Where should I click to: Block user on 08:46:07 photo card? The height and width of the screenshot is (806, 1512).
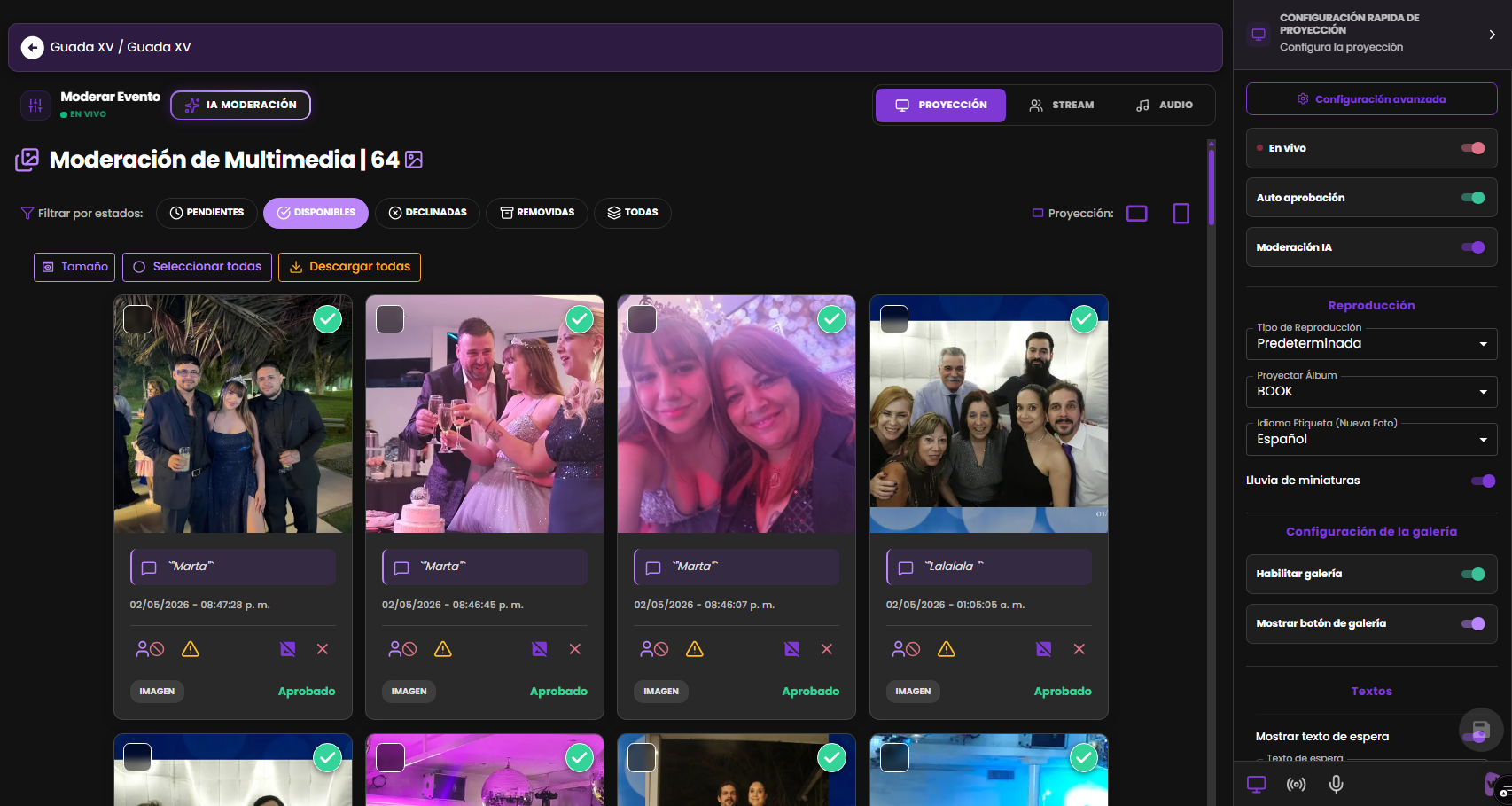click(x=654, y=649)
